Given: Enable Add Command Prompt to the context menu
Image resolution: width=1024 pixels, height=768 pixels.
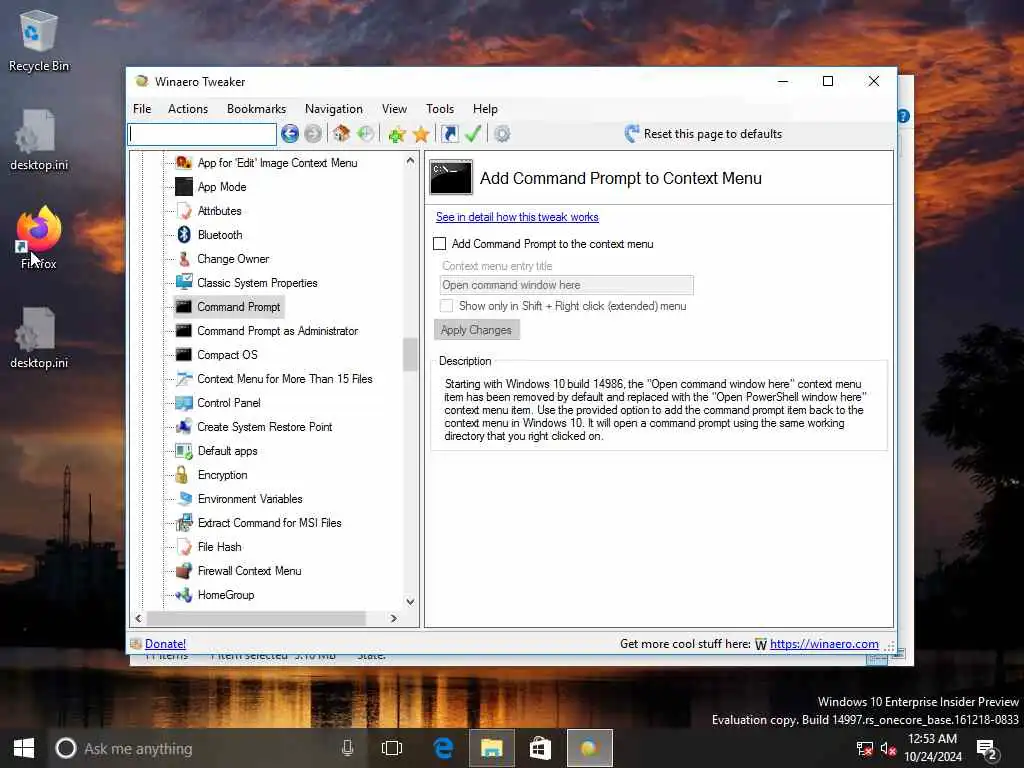Looking at the screenshot, I should pos(440,244).
